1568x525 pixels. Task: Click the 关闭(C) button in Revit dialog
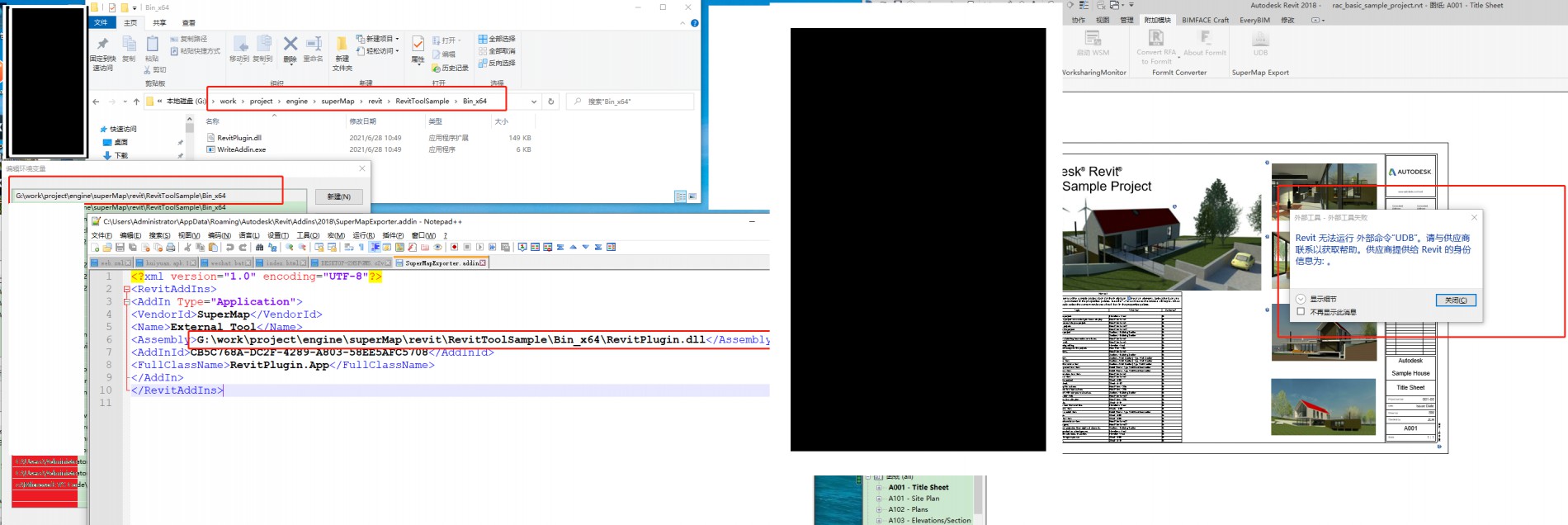1456,300
